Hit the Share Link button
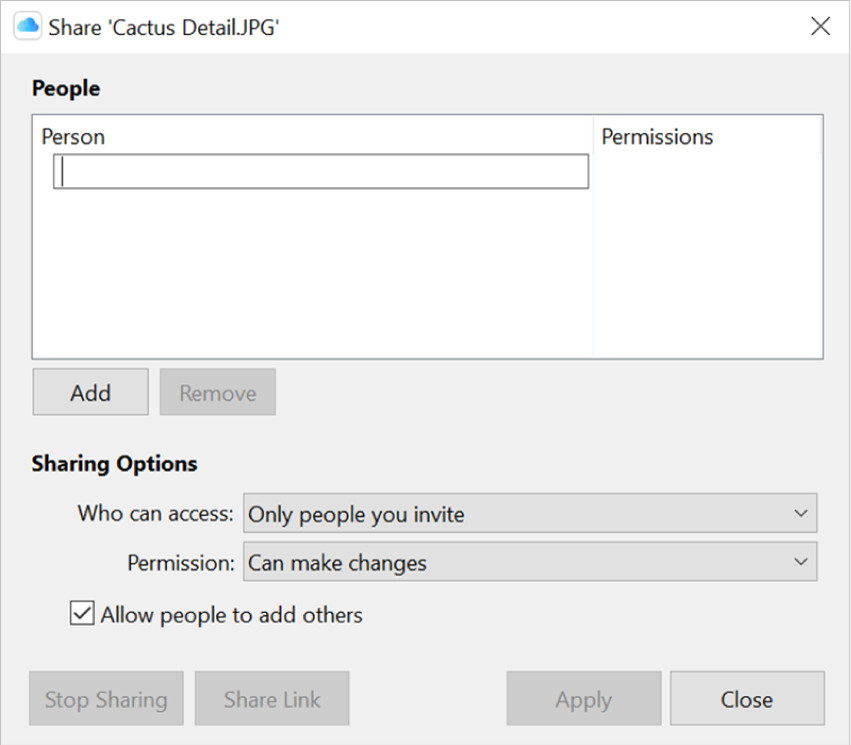Image resolution: width=851 pixels, height=745 pixels. click(272, 699)
